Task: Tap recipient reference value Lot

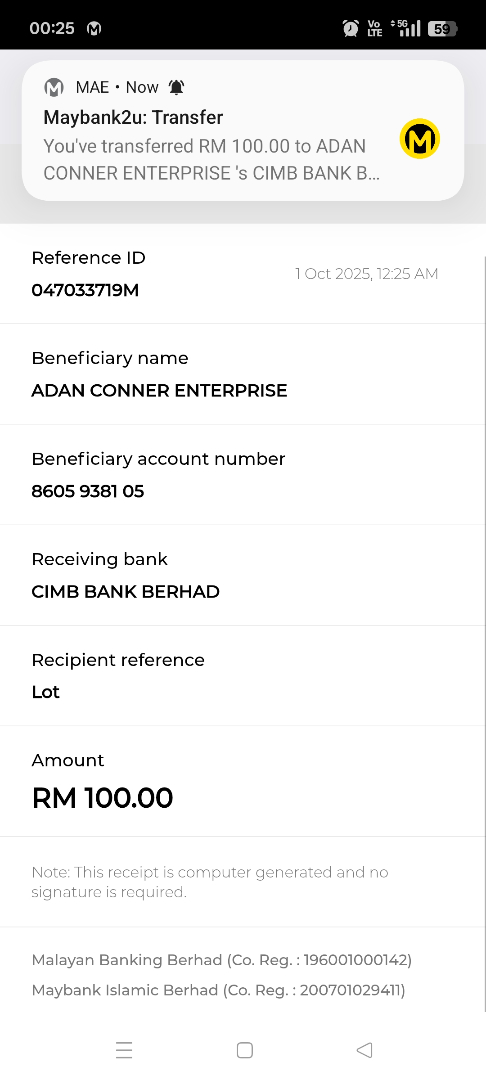Action: (45, 692)
